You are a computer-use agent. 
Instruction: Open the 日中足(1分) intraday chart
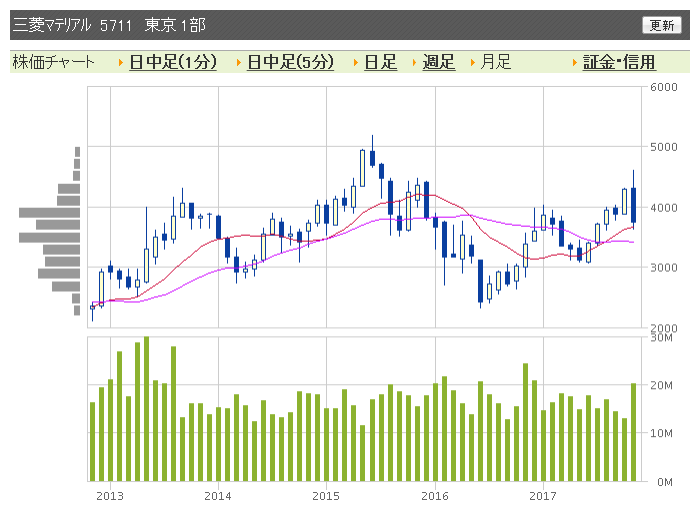pos(173,62)
